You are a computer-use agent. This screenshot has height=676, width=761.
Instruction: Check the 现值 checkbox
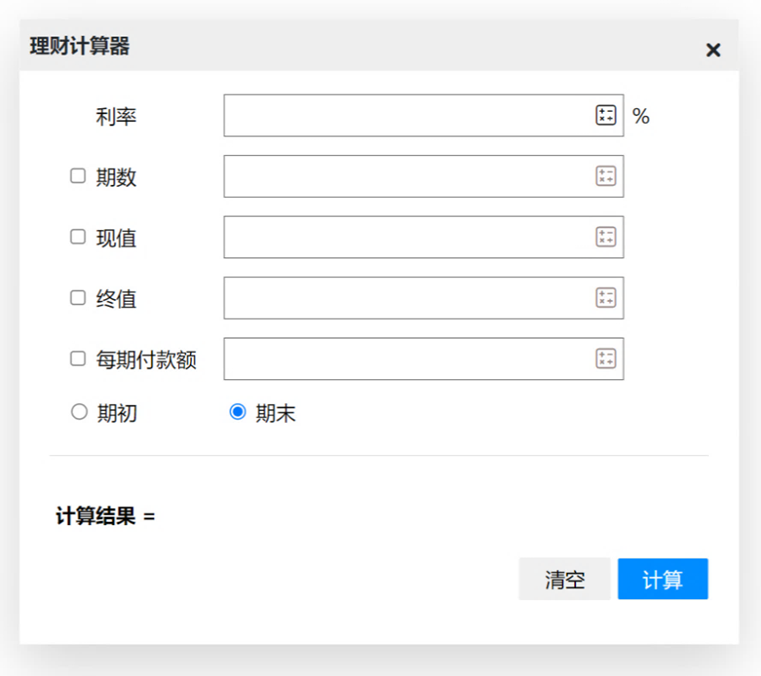78,237
